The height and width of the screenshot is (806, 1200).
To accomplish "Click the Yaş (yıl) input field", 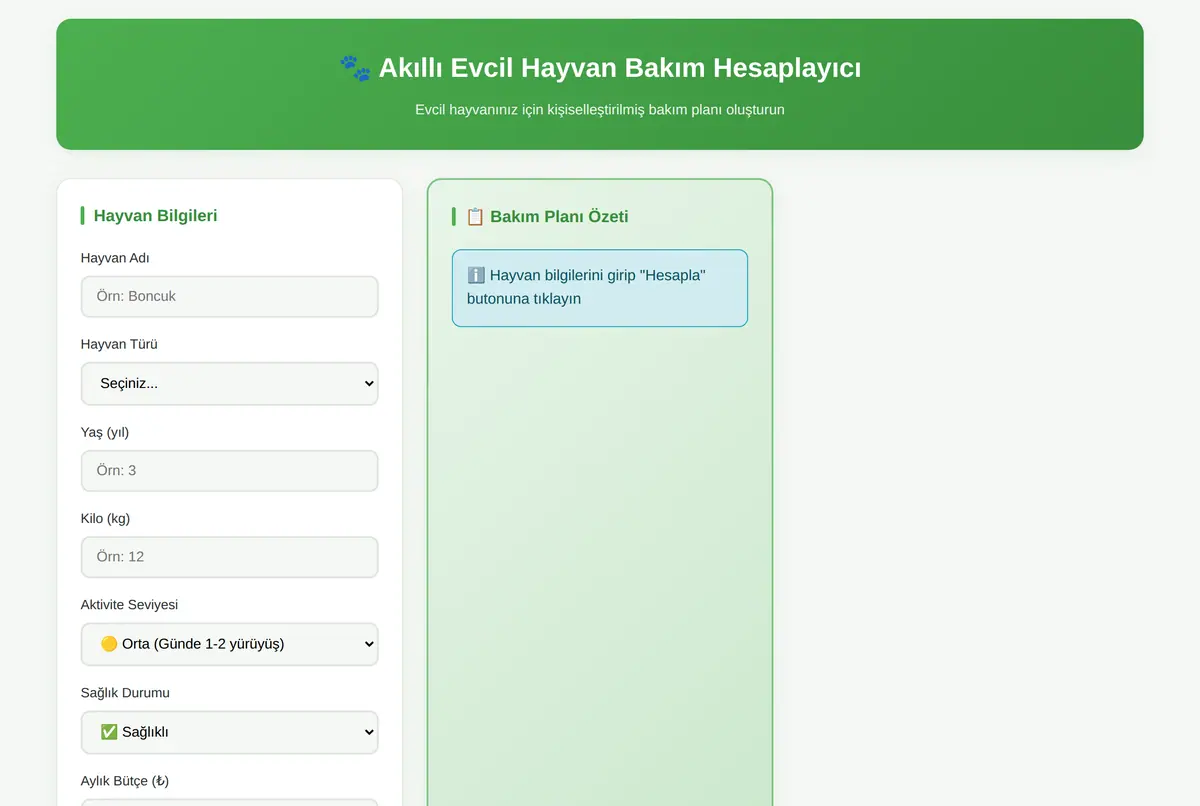I will (x=229, y=470).
